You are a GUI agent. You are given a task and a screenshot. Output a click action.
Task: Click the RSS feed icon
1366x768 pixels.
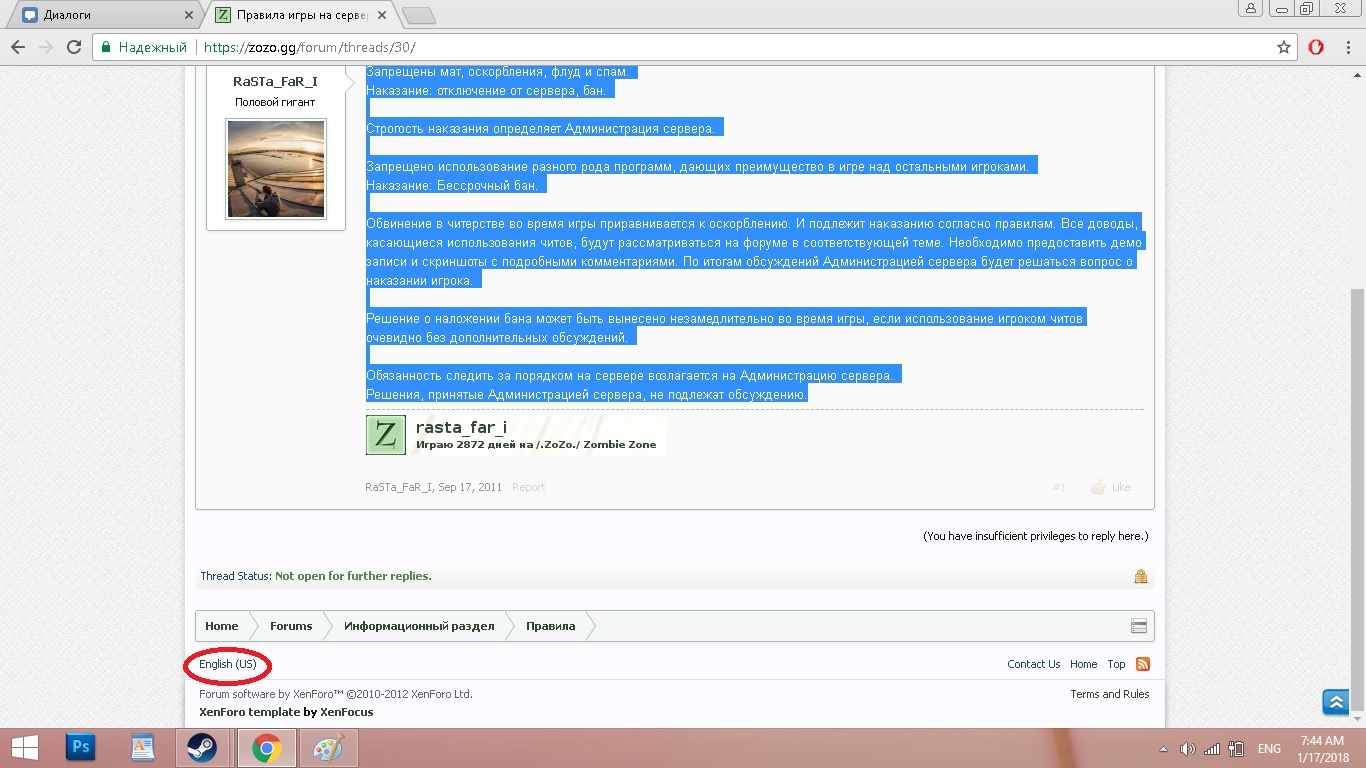coord(1142,664)
